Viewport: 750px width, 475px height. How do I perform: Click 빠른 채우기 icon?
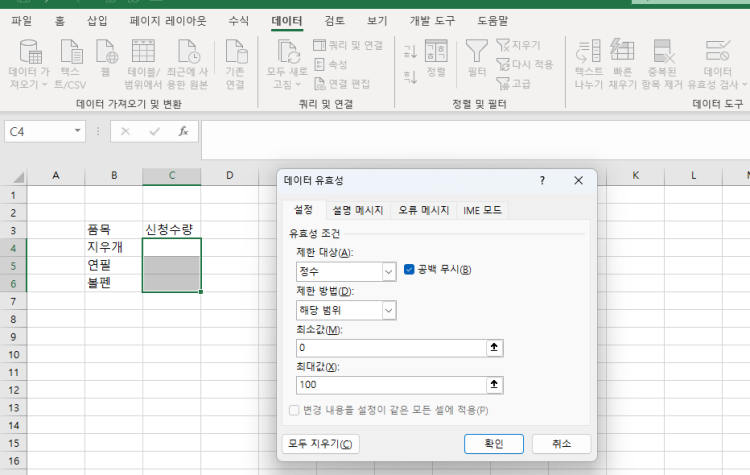[x=622, y=51]
